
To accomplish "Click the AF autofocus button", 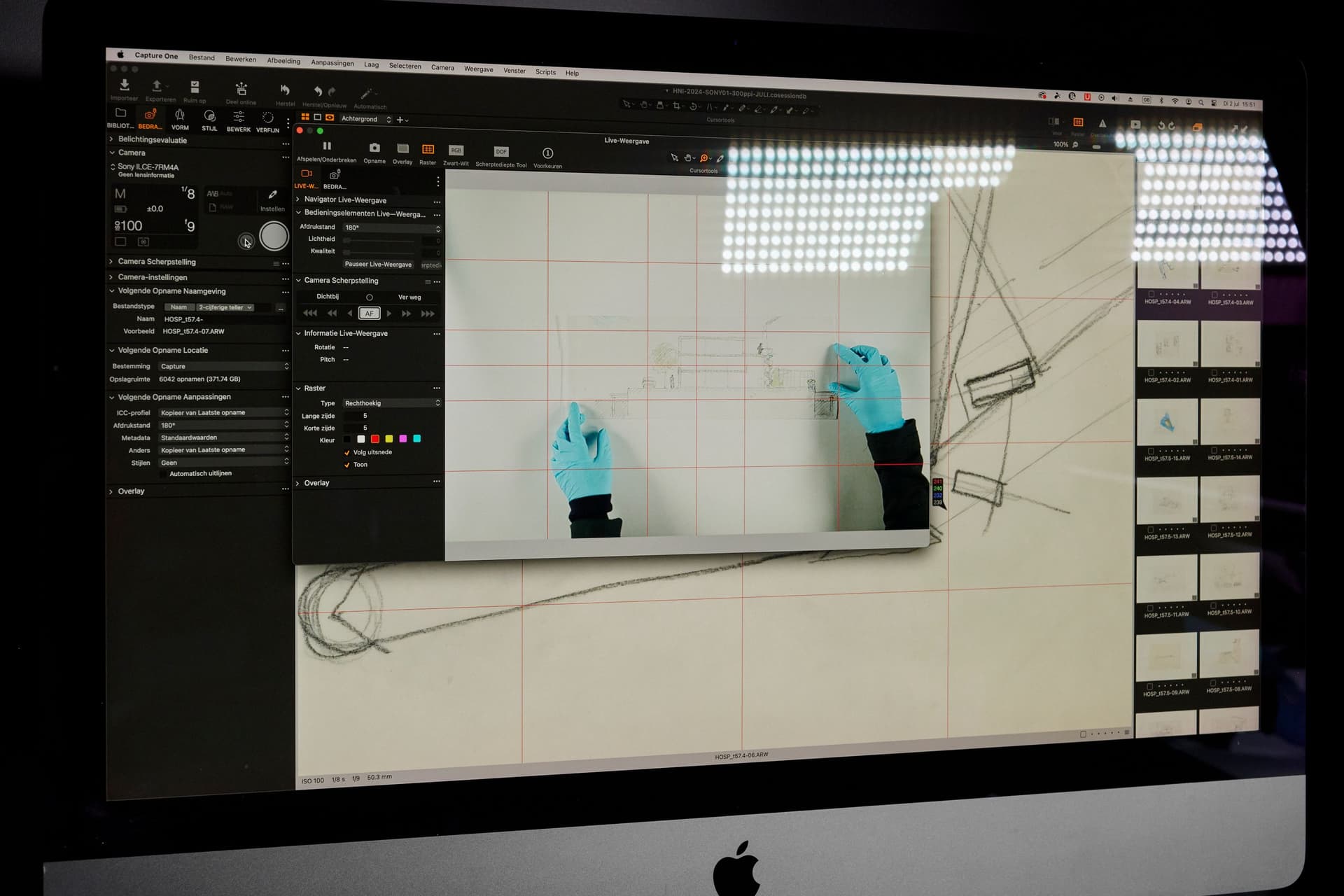I will [x=369, y=313].
